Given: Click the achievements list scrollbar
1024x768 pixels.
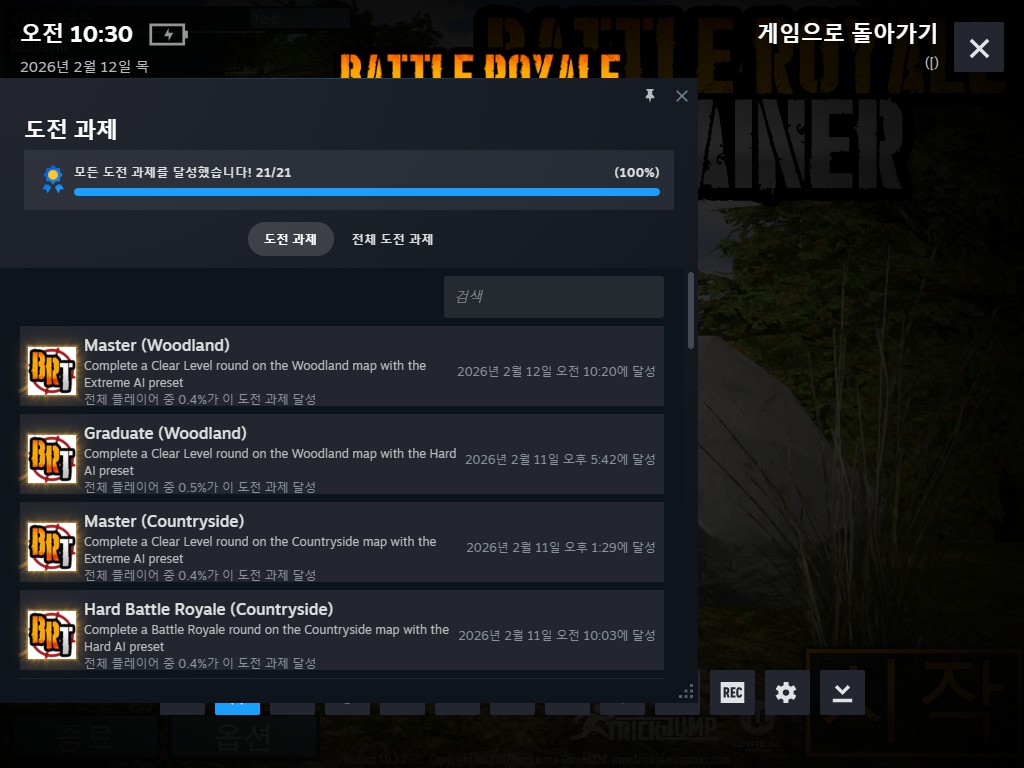Looking at the screenshot, I should 691,311.
